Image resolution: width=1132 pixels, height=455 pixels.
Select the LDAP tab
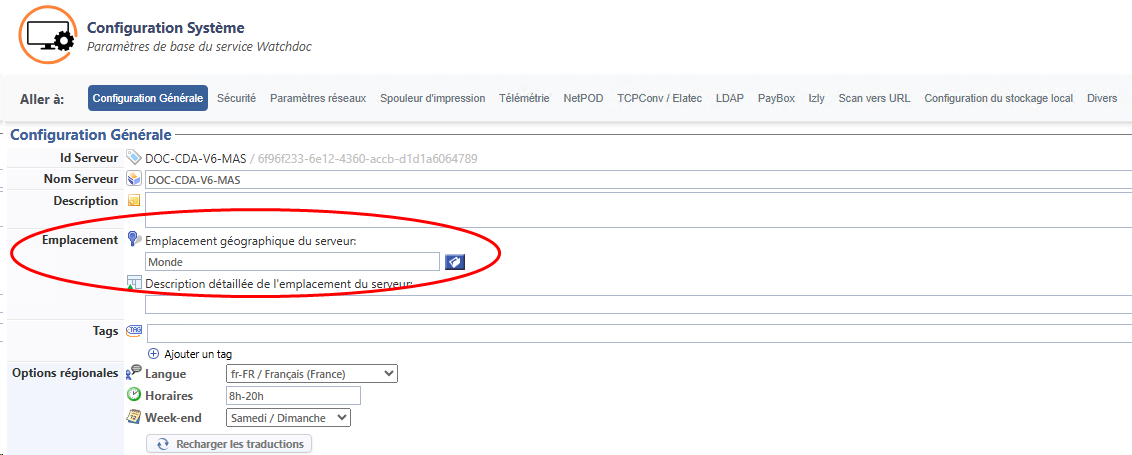pyautogui.click(x=730, y=98)
